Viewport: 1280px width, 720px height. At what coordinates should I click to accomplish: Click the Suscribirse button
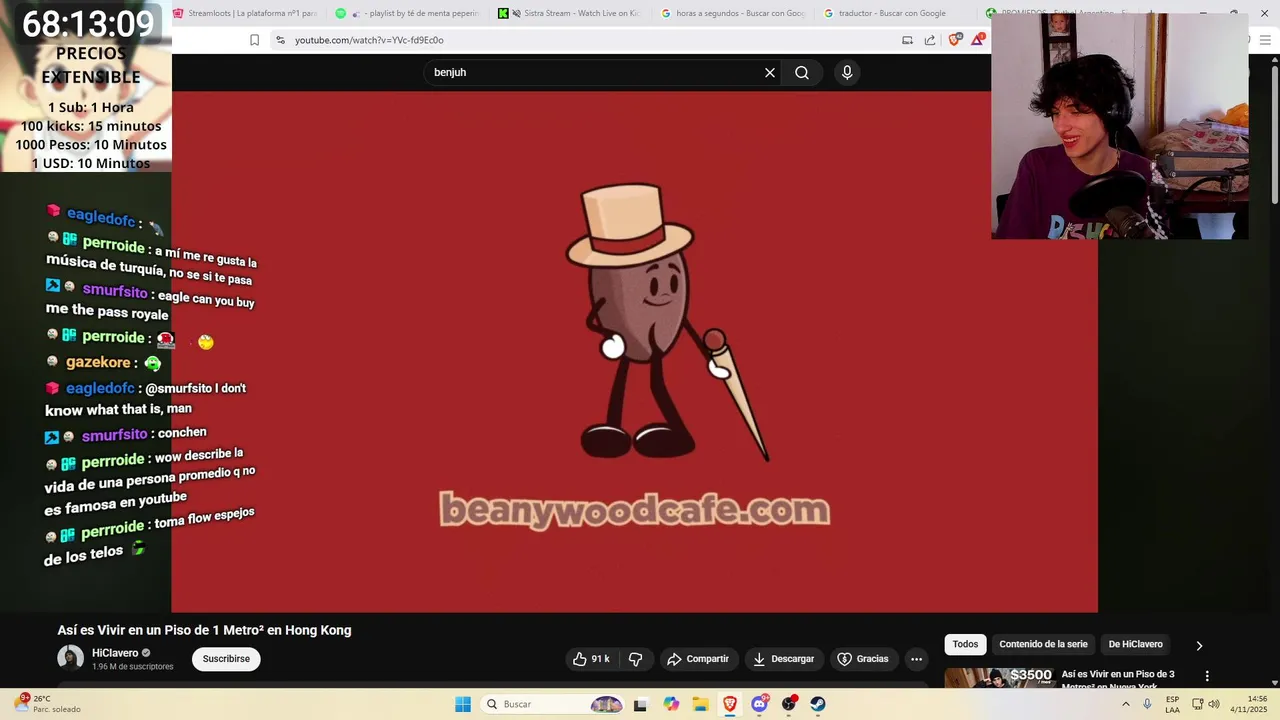226,659
